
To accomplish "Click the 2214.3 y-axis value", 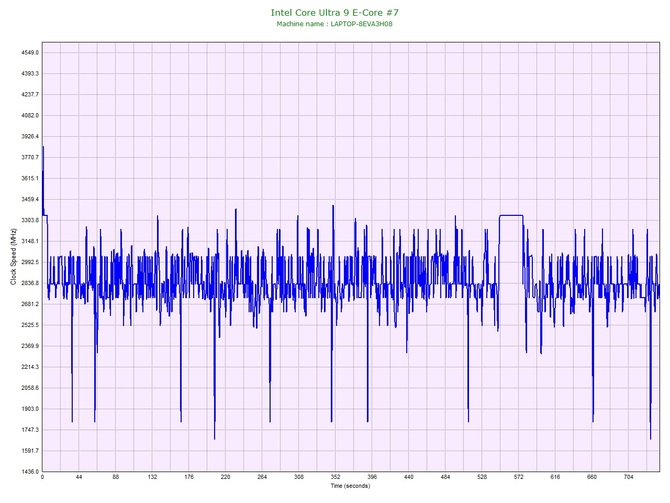I will point(30,367).
